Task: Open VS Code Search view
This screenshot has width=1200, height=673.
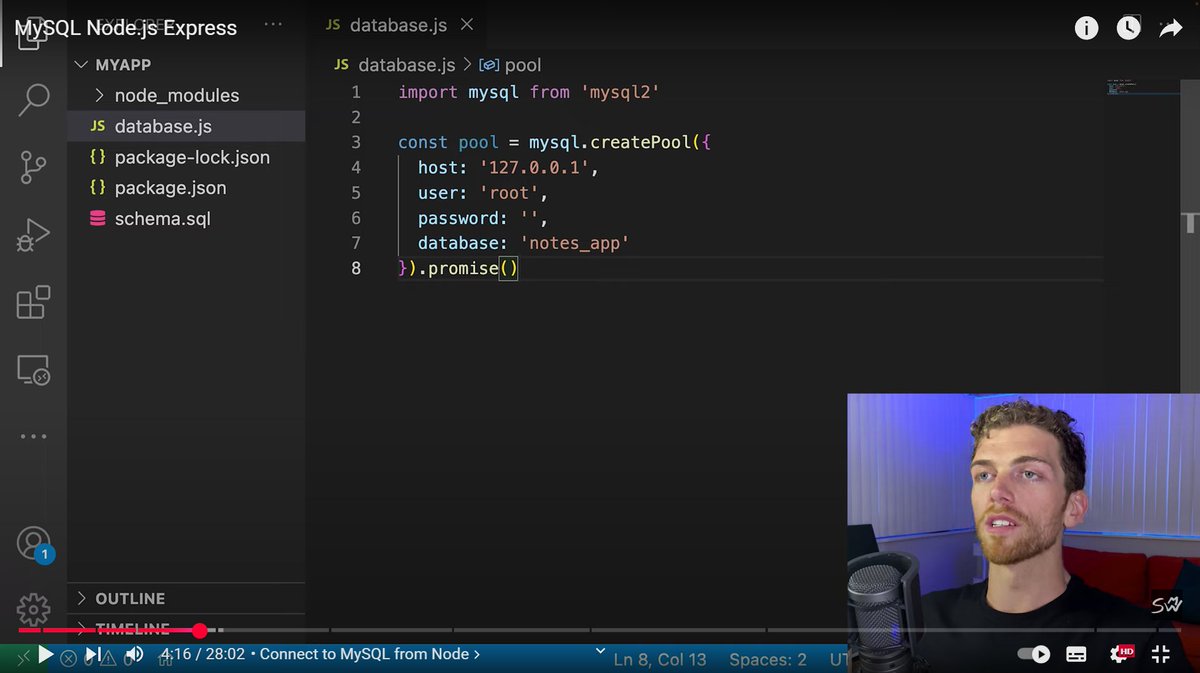Action: pos(34,99)
